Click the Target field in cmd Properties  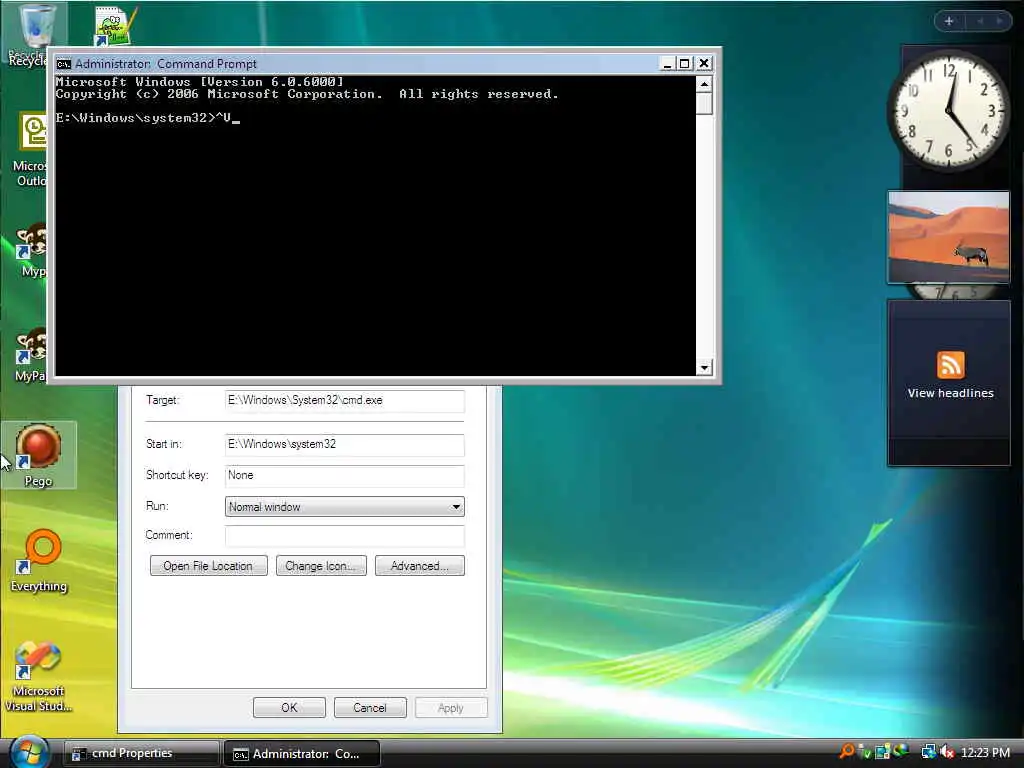[344, 400]
